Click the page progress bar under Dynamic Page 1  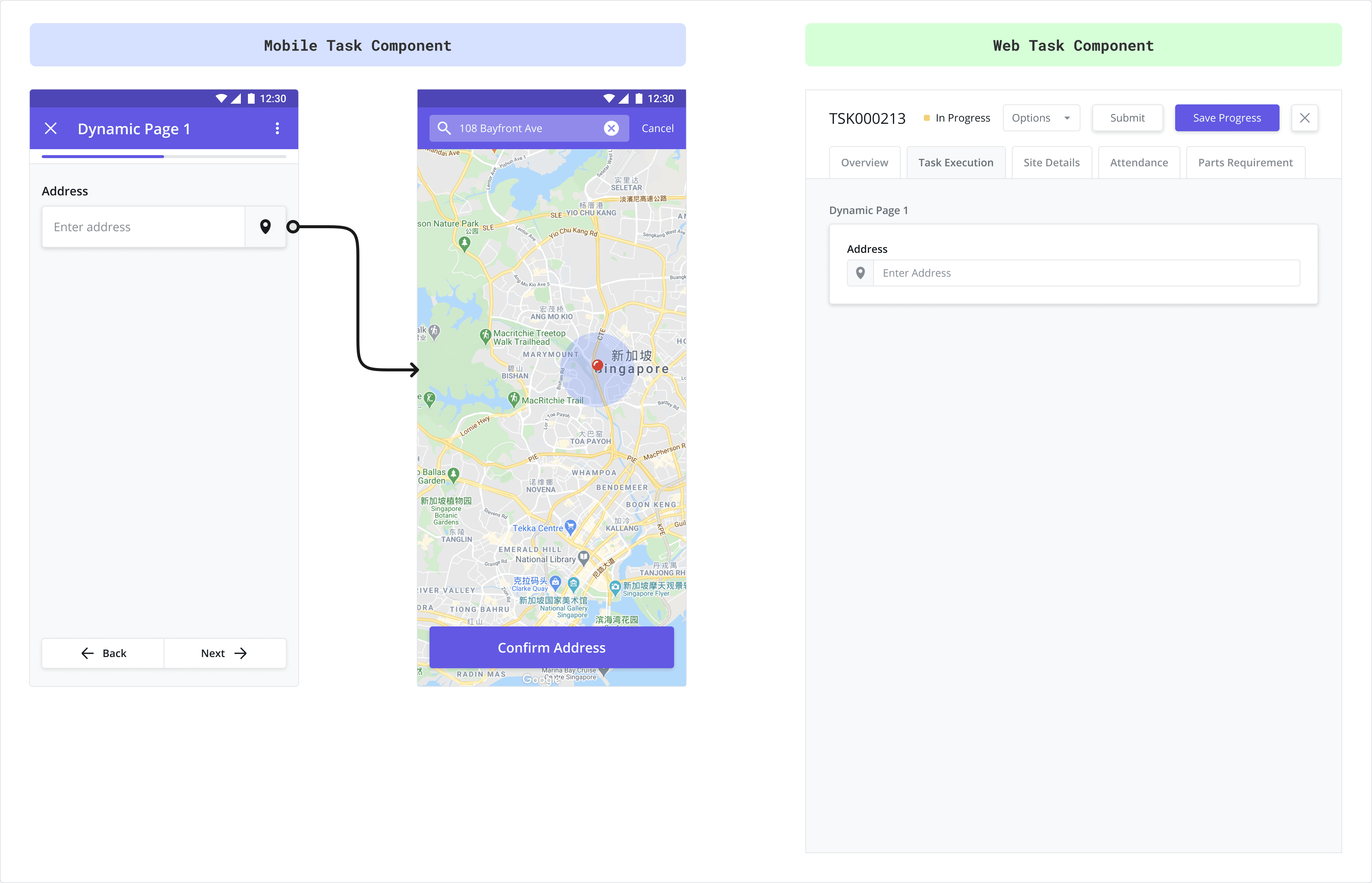164,157
